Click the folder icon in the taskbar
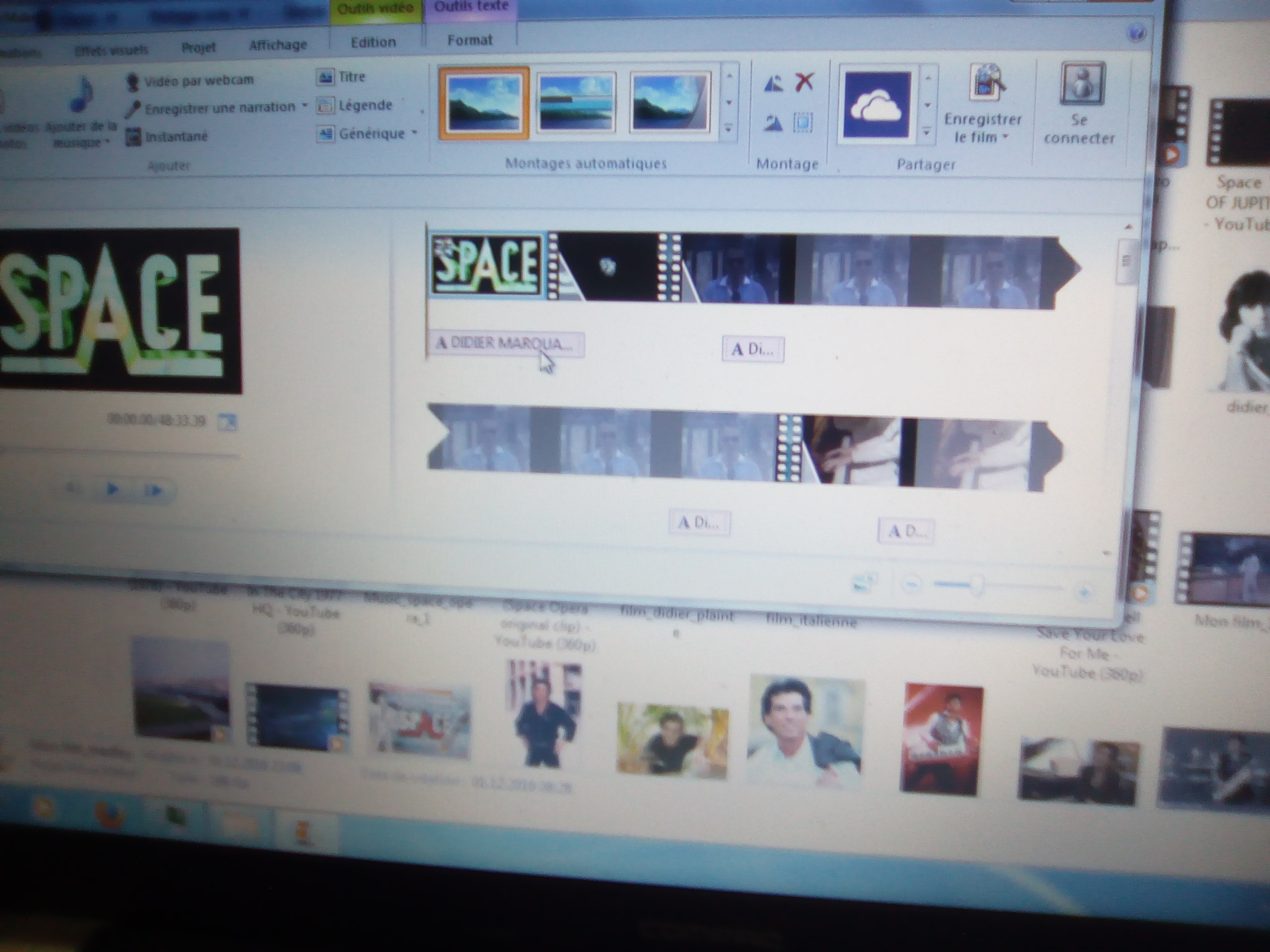The width and height of the screenshot is (1270, 952). (x=240, y=824)
